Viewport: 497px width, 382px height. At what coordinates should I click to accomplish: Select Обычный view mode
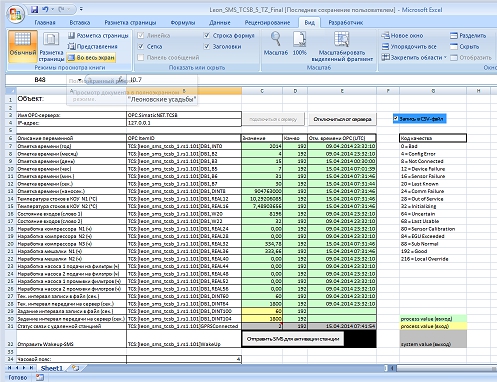[x=23, y=47]
